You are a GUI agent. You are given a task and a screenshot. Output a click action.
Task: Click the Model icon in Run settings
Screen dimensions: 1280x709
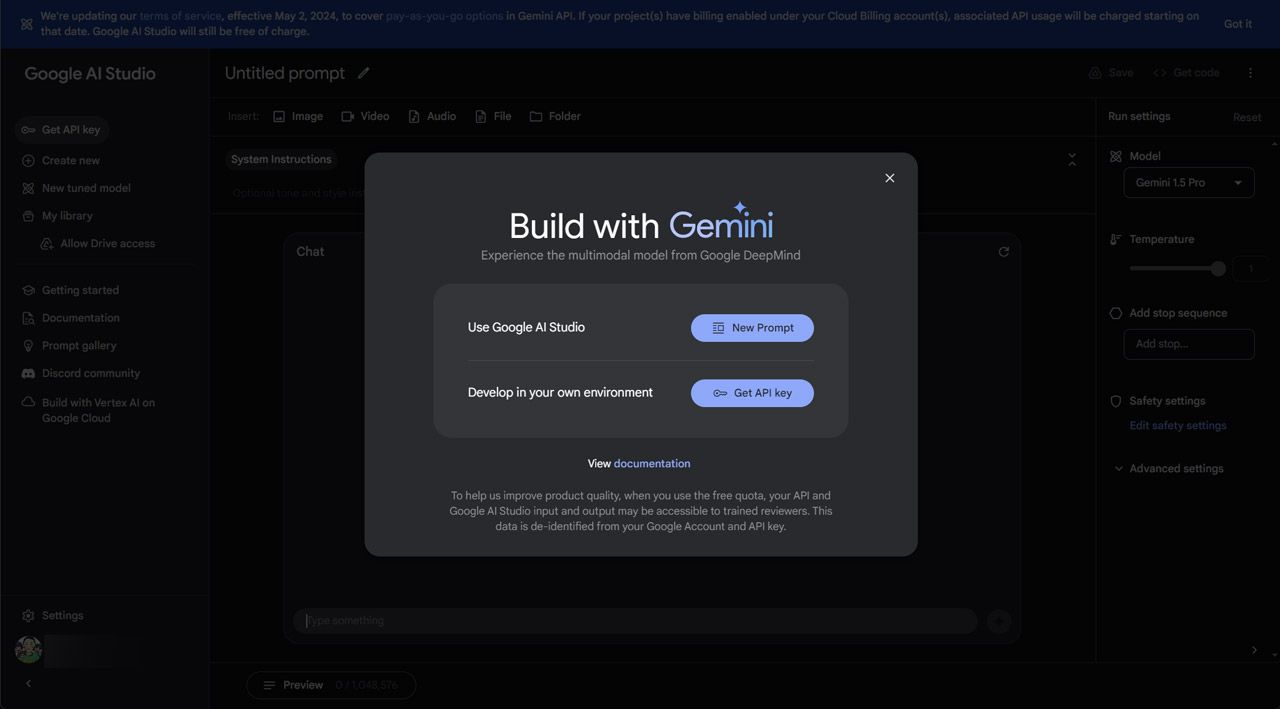coord(1116,157)
